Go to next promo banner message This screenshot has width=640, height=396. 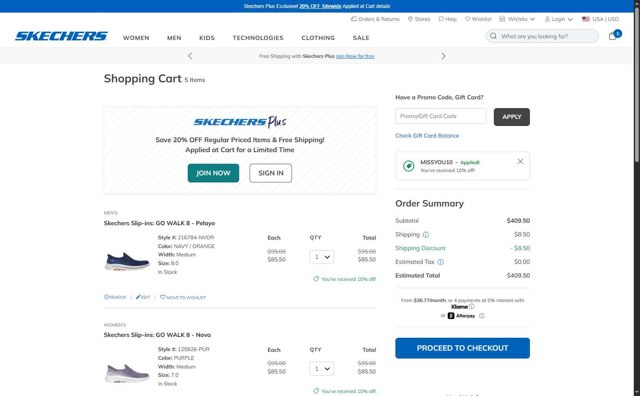tap(443, 56)
